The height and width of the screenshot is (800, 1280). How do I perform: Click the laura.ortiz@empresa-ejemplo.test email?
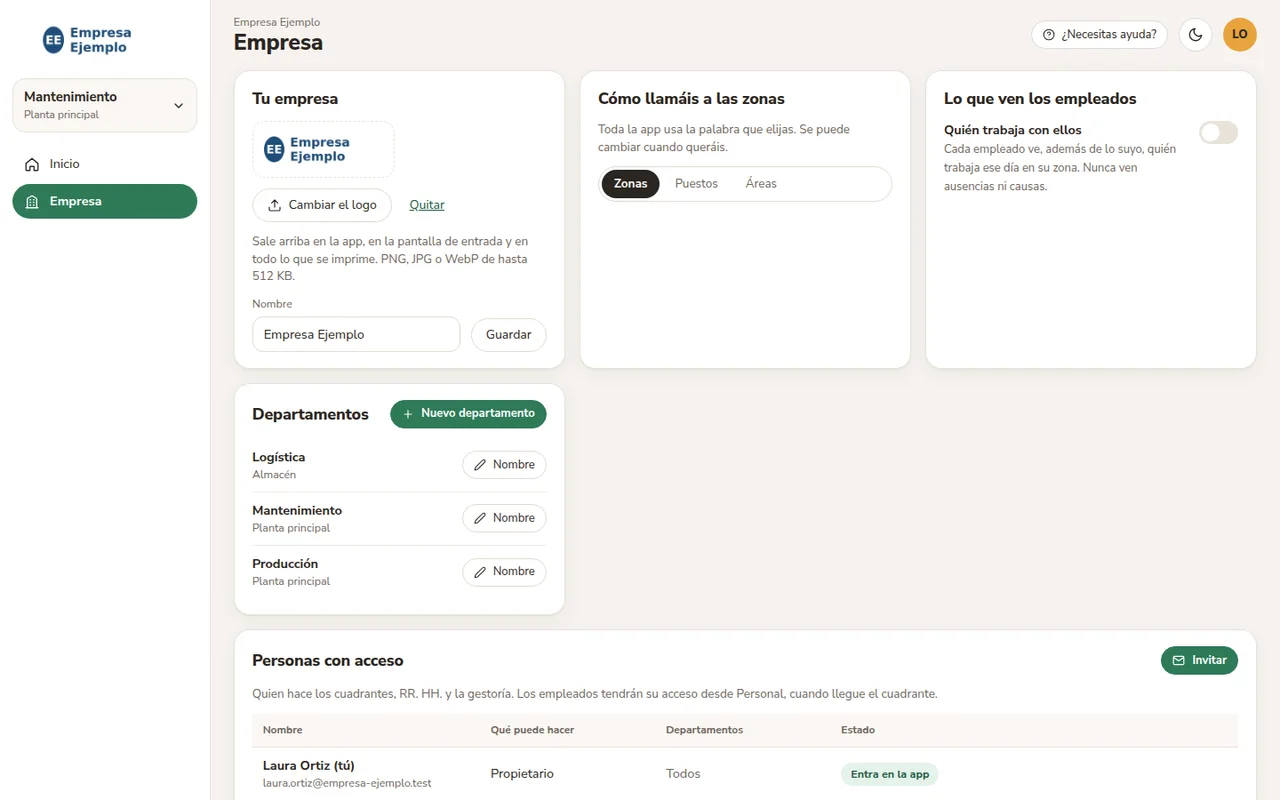(347, 783)
